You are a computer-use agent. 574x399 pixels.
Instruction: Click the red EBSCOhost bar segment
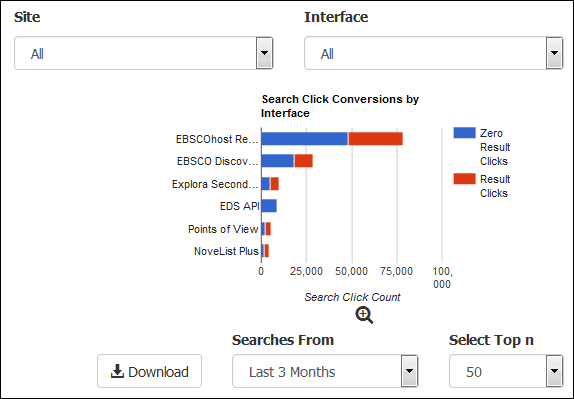376,139
